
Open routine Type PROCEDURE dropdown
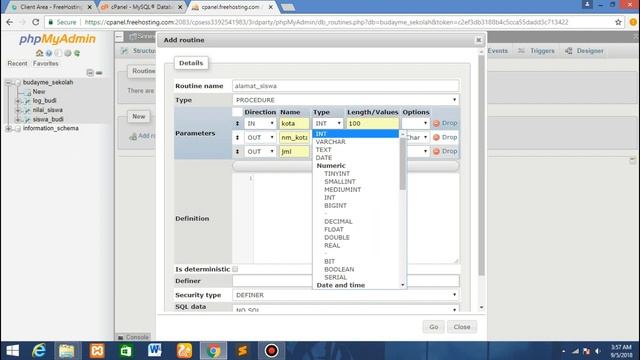[x=346, y=100]
